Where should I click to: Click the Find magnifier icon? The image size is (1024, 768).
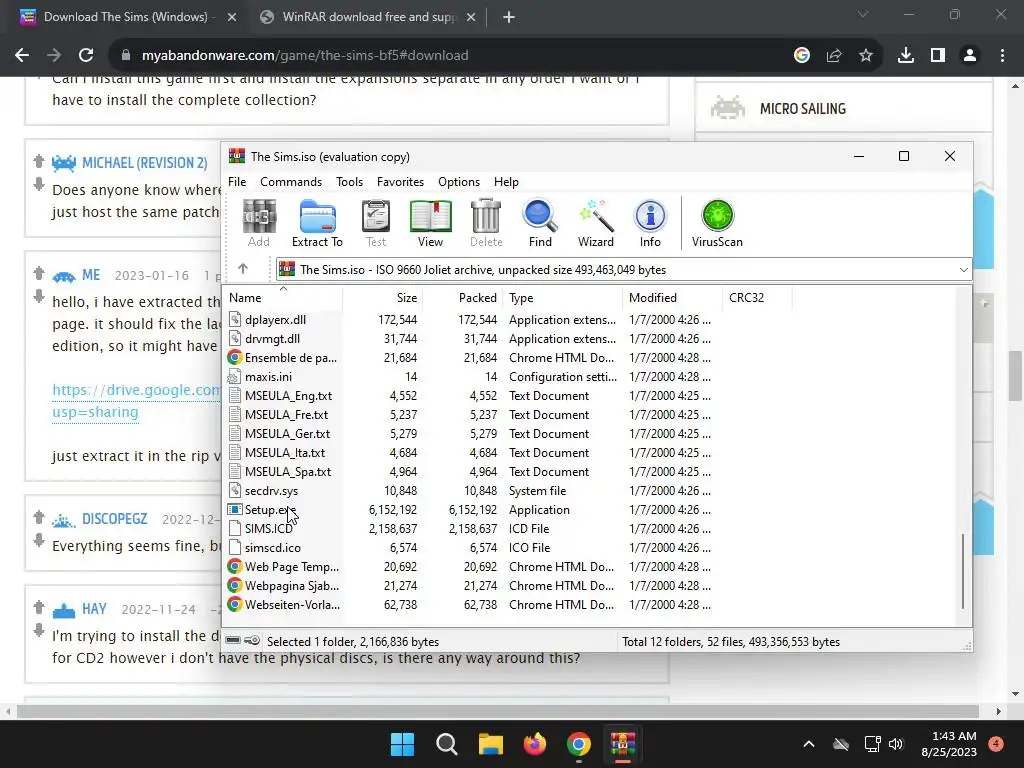(540, 223)
